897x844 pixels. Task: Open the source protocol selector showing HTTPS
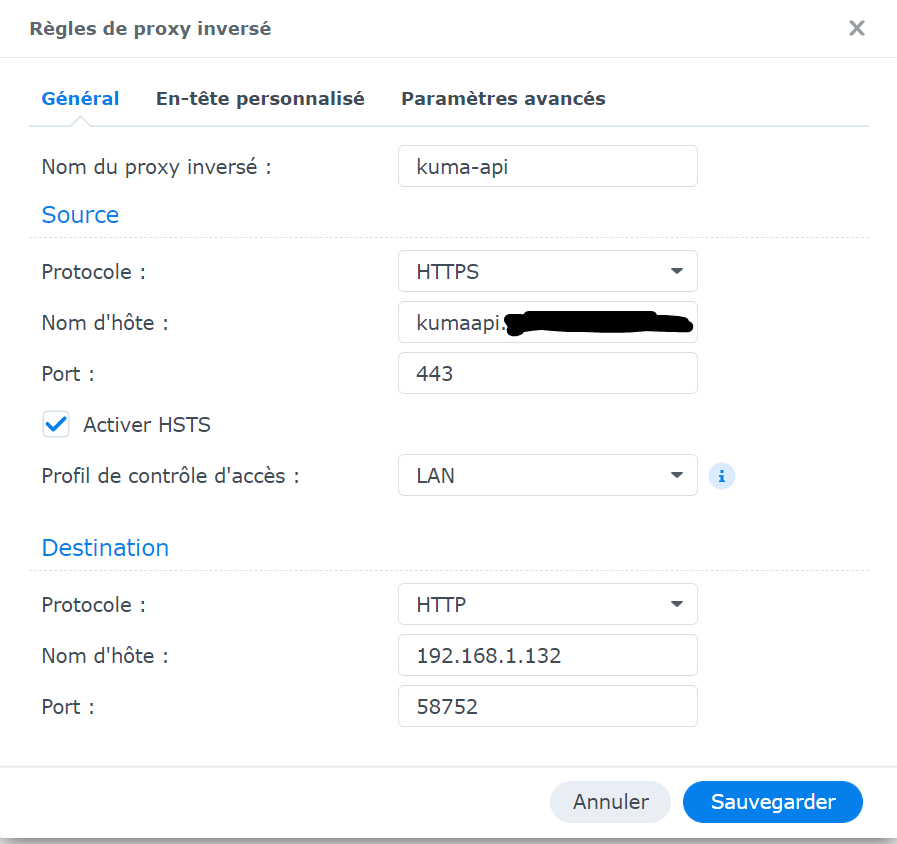pos(548,271)
